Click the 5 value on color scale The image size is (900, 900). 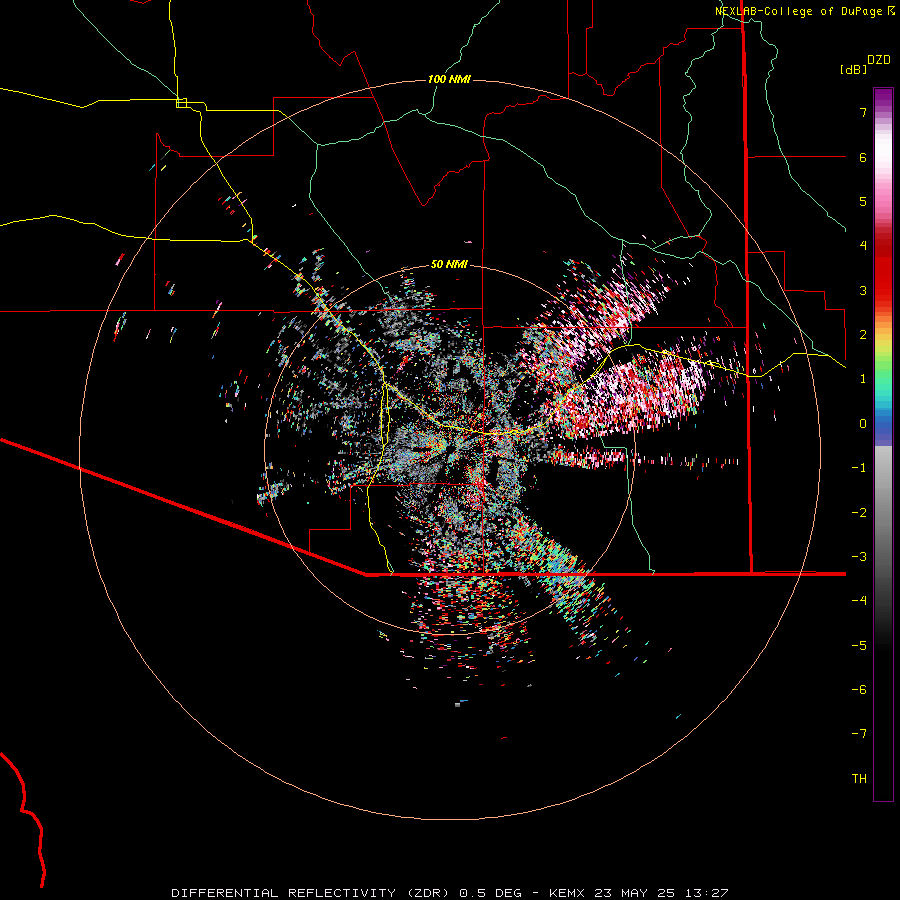[x=863, y=201]
